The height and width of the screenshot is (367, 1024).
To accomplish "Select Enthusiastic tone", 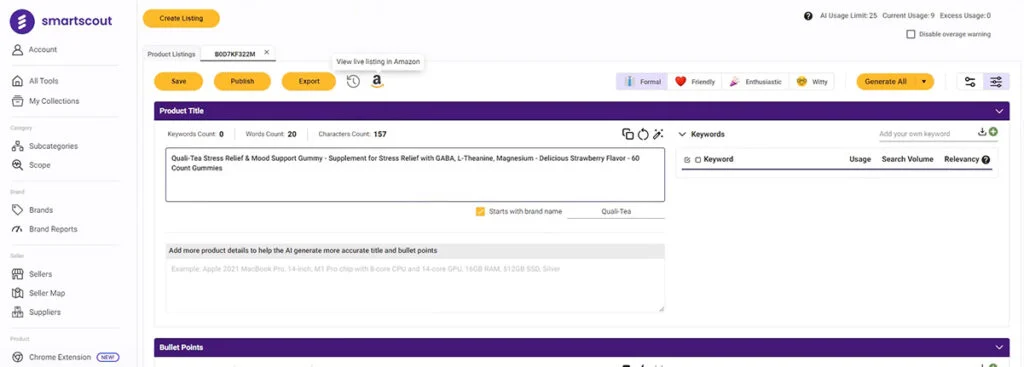I will point(755,82).
